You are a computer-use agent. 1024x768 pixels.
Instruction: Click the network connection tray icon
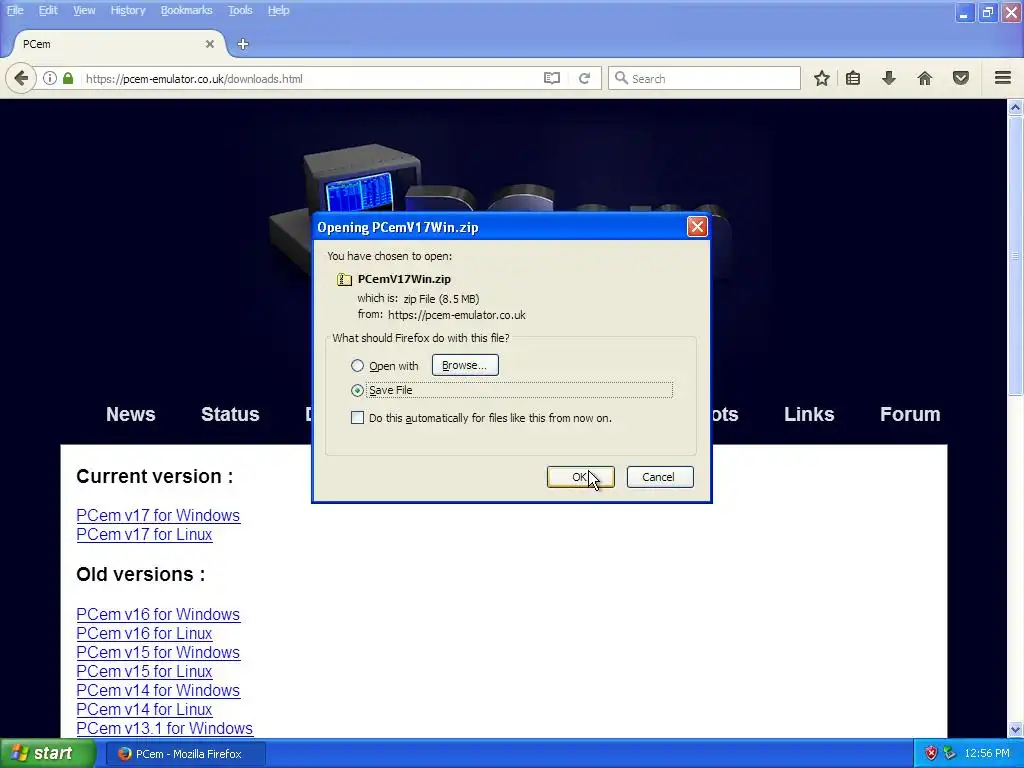(950, 753)
